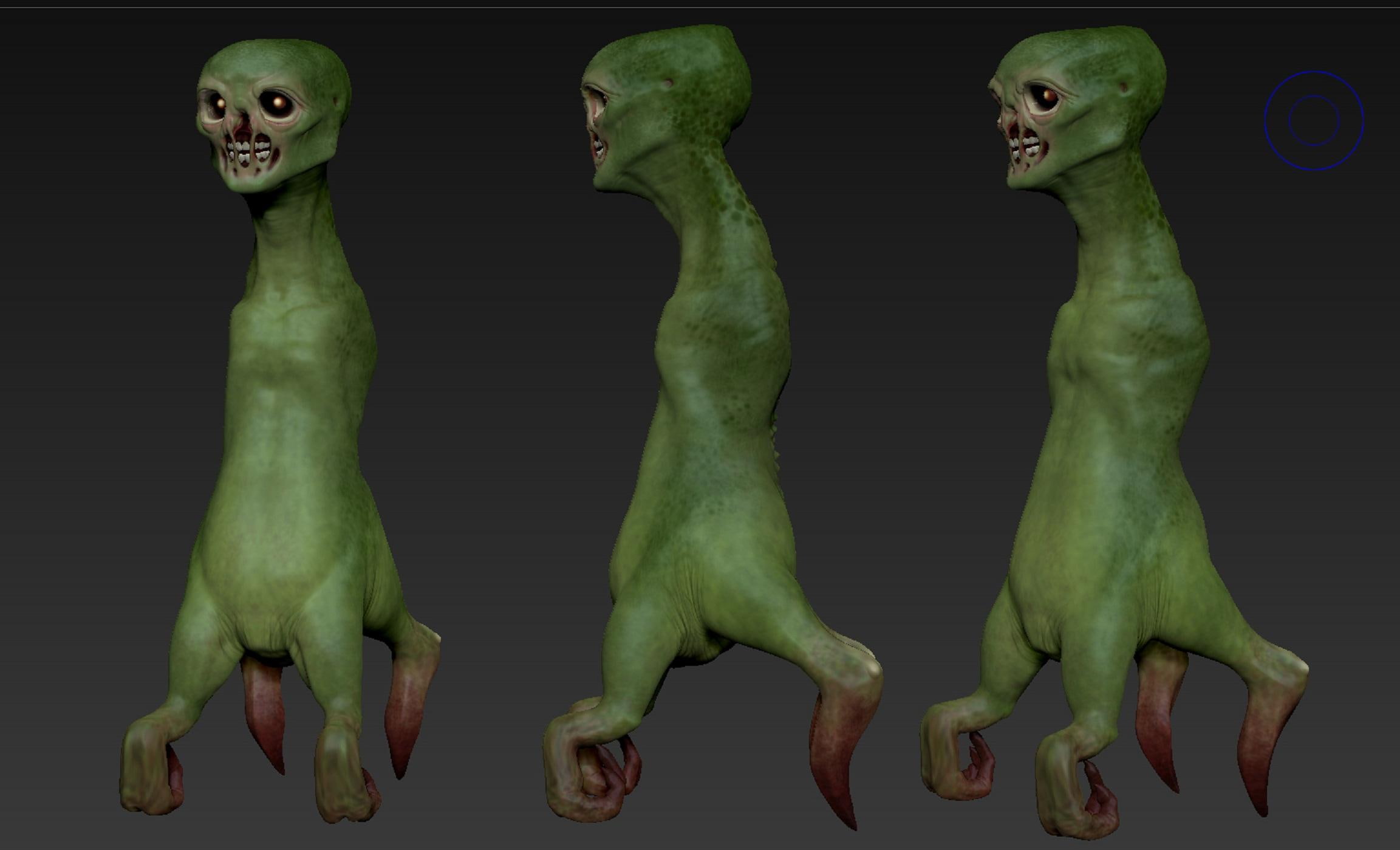The height and width of the screenshot is (850, 1400).
Task: Click the teeth of the front-view creature
Action: (249, 151)
